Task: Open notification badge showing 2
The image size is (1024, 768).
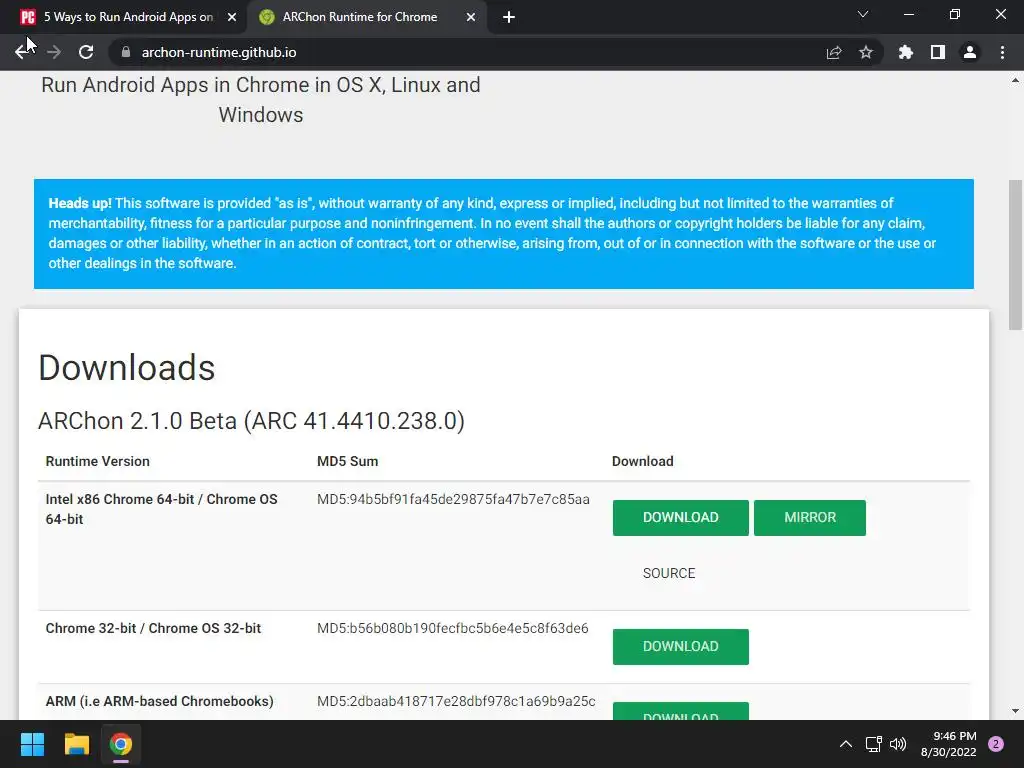Action: pyautogui.click(x=996, y=744)
